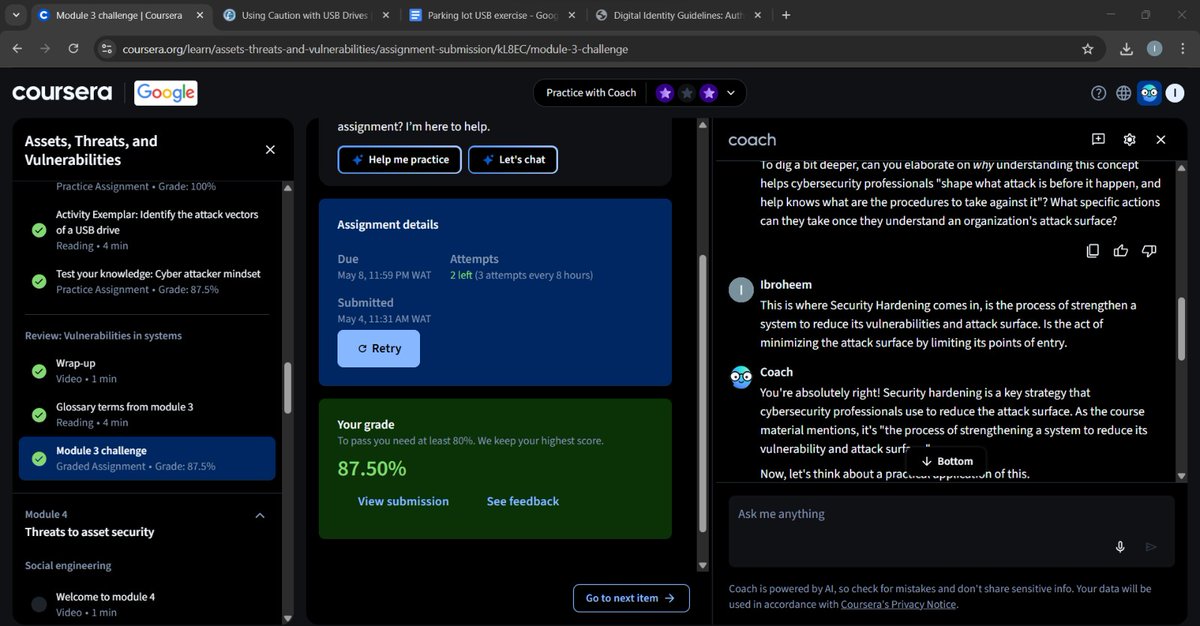
Task: Bookmark this page with the star icon
Action: 1087,48
